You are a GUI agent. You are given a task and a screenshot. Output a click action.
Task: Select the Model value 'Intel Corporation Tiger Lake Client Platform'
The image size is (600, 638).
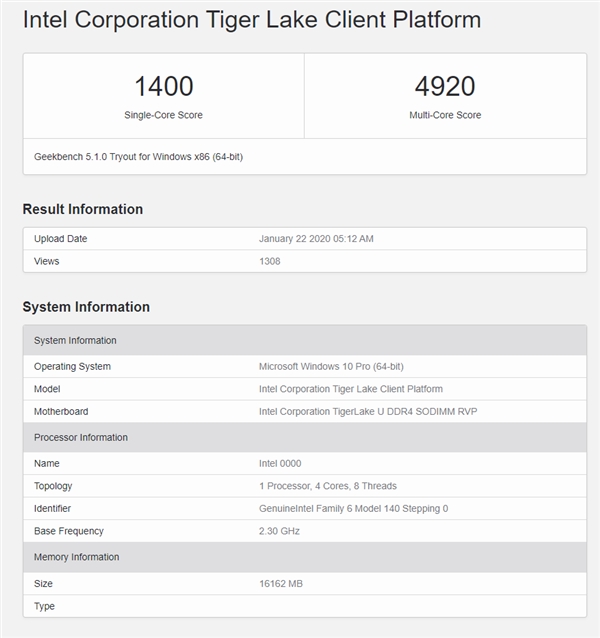pos(351,389)
